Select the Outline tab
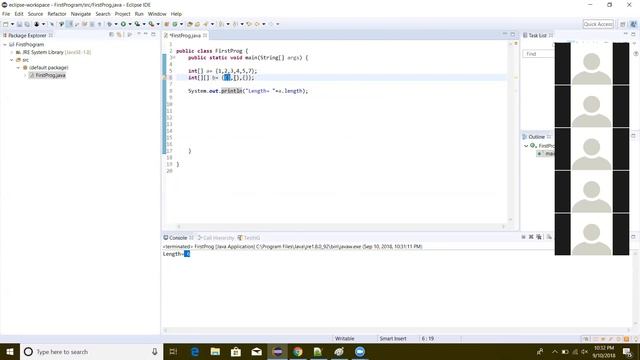The image size is (640, 360). point(536,137)
